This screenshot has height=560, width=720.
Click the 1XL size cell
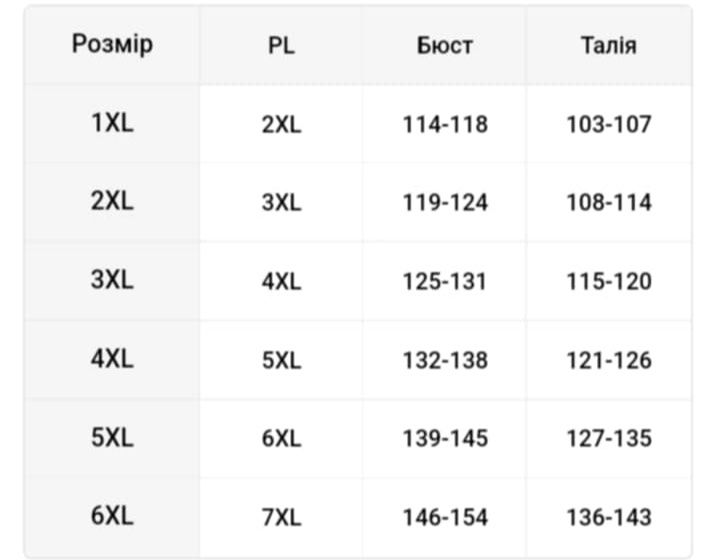[112, 124]
